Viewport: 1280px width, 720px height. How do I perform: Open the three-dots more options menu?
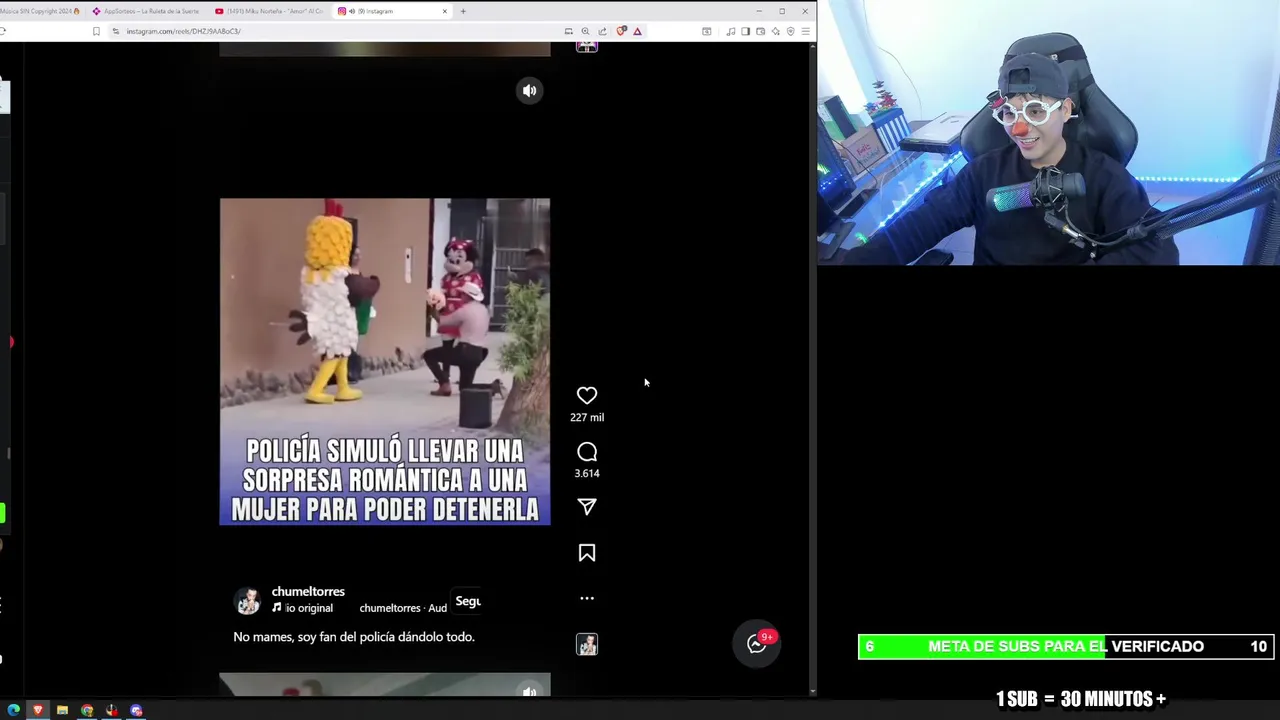(x=587, y=598)
